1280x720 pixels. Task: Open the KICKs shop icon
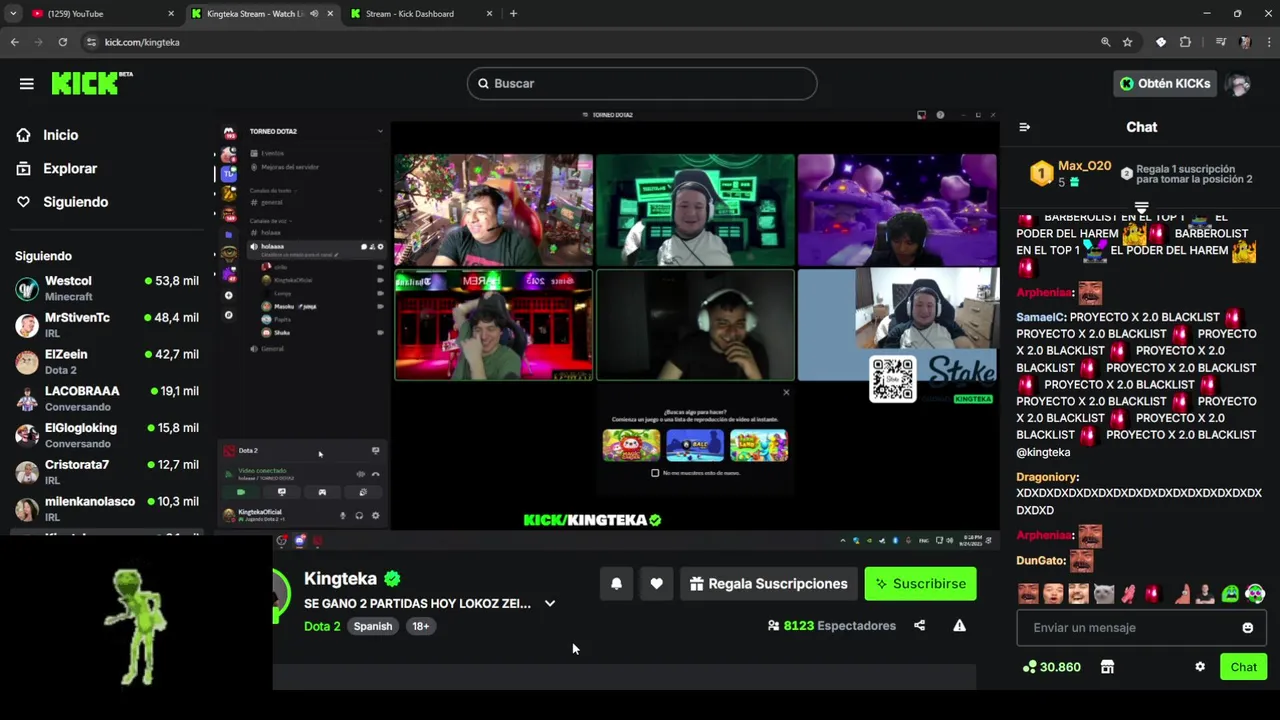point(1107,667)
